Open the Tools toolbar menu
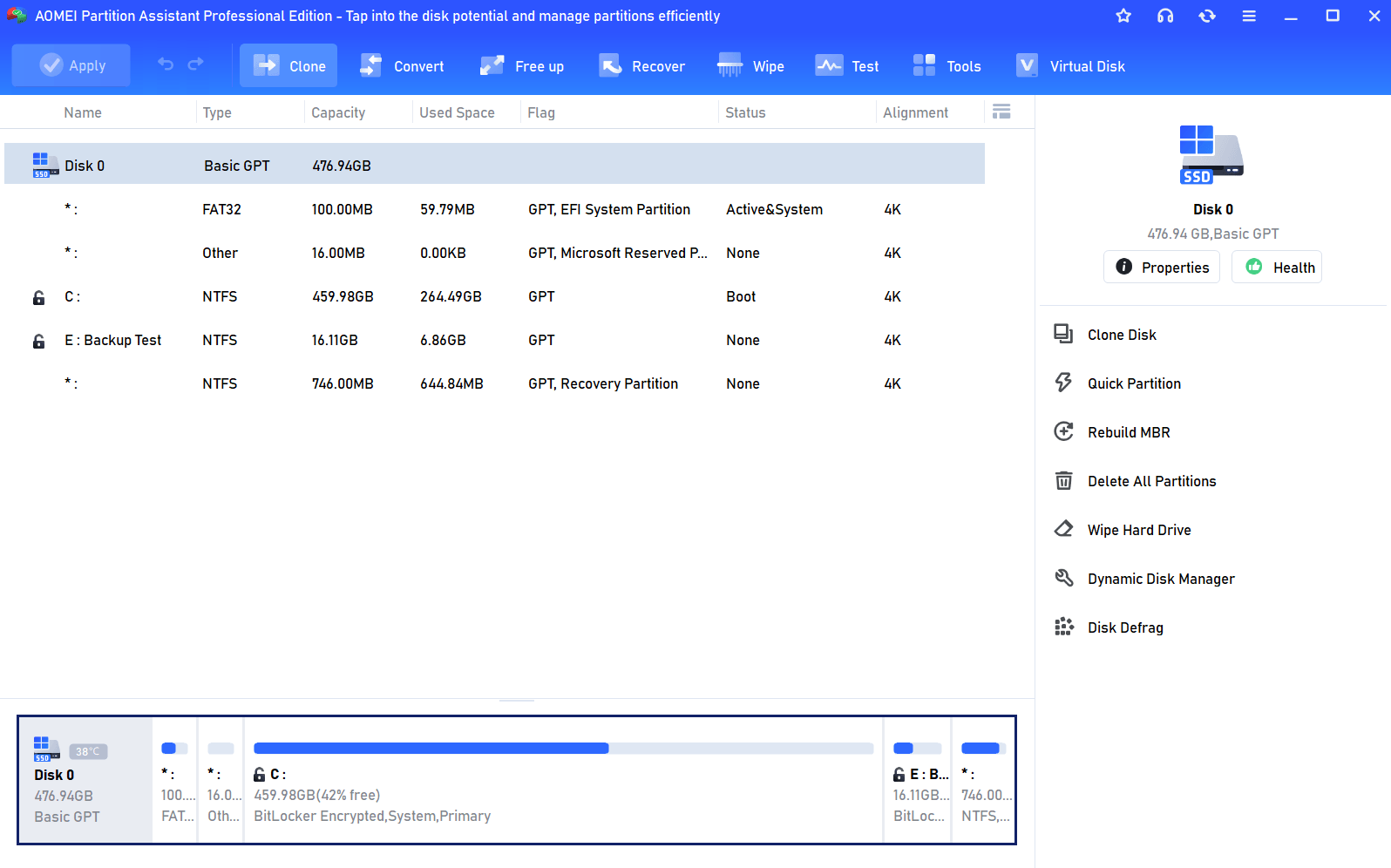This screenshot has height=868, width=1391. pos(947,66)
